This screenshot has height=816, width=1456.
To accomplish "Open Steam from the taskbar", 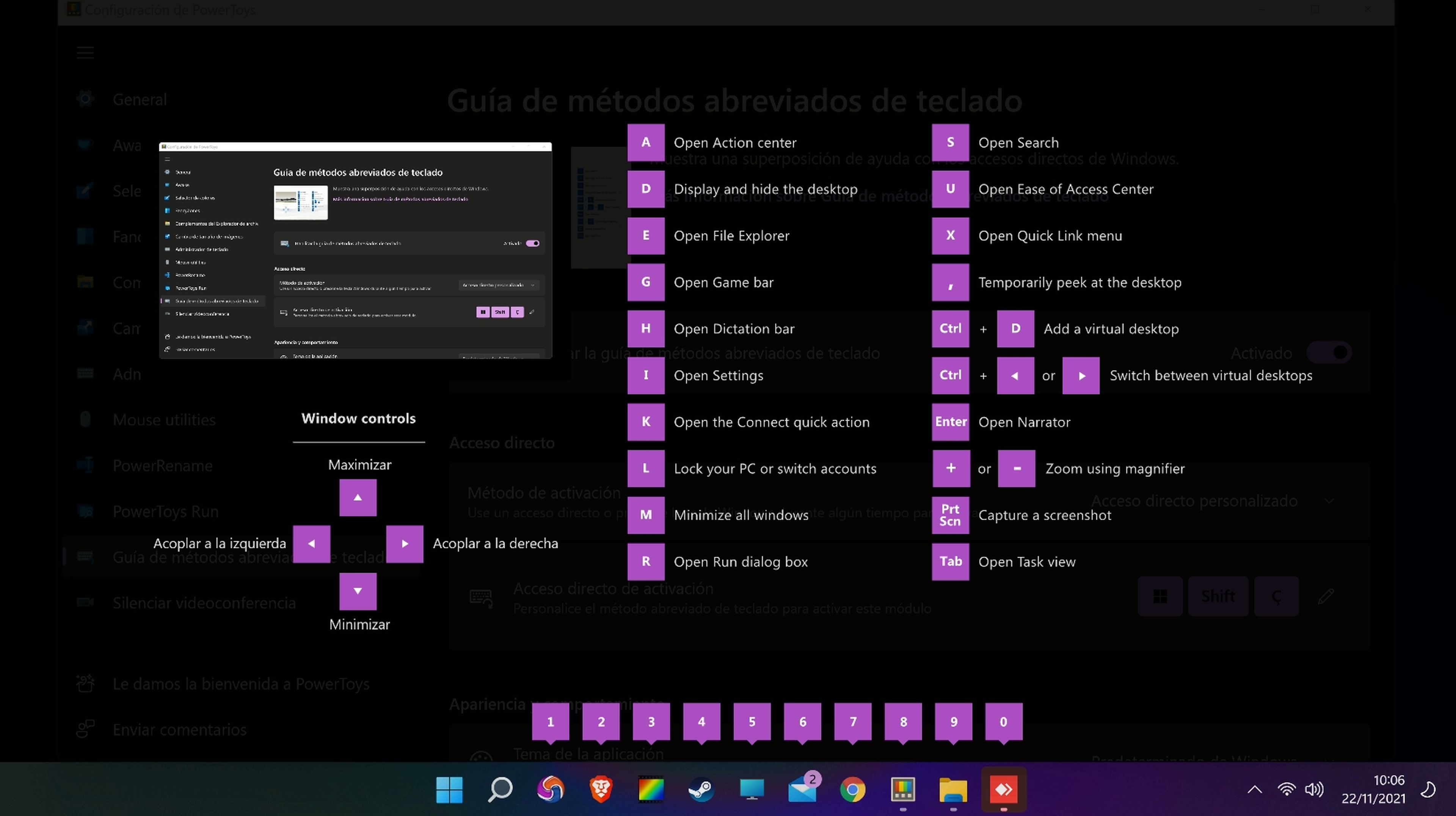I will click(x=701, y=789).
